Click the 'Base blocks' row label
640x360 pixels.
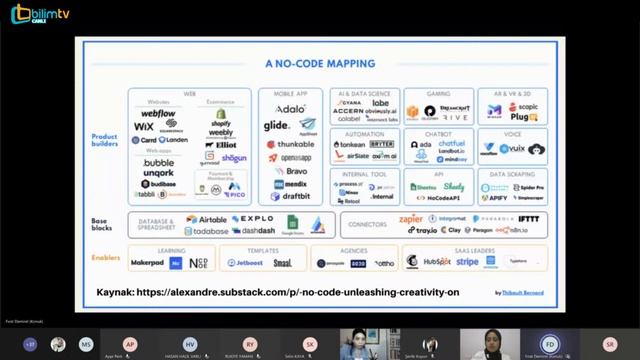(x=102, y=224)
